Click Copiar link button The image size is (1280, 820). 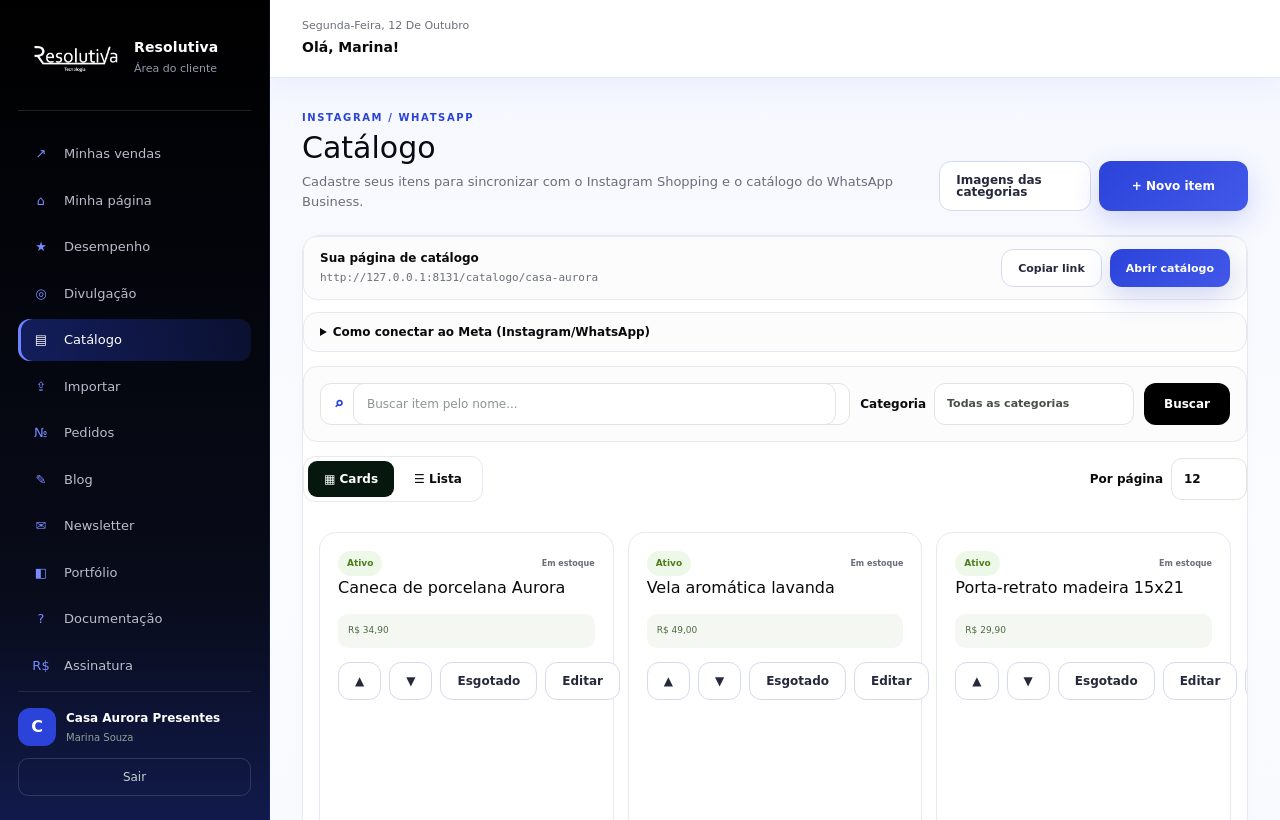click(x=1051, y=268)
